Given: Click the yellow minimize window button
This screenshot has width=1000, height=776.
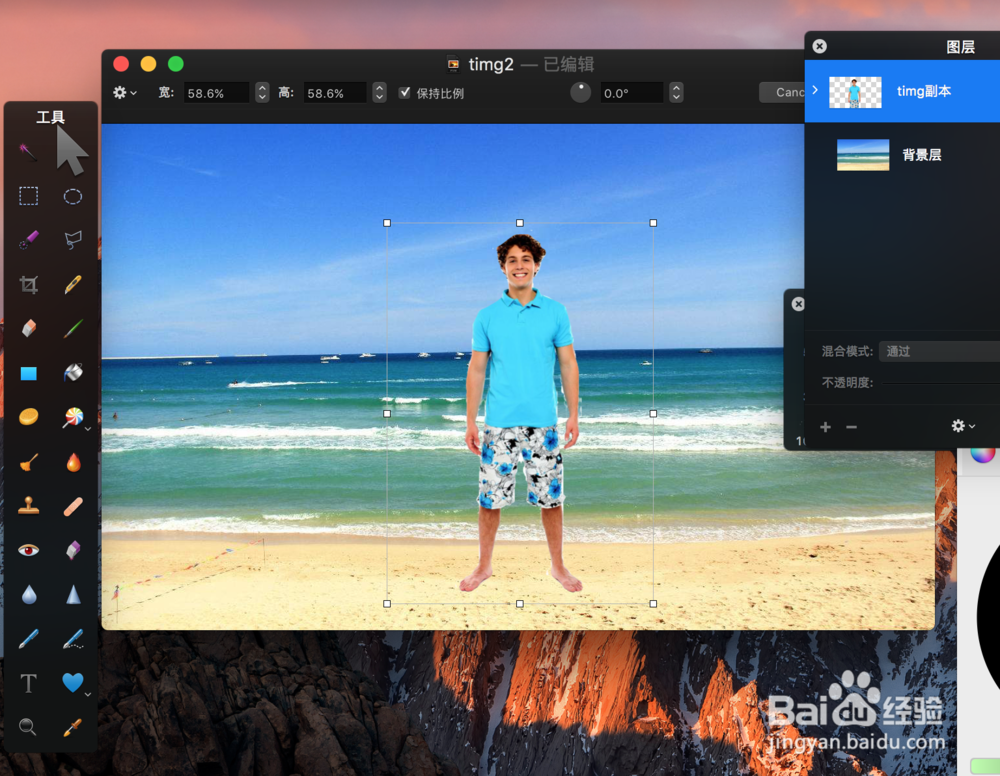Looking at the screenshot, I should (148, 64).
